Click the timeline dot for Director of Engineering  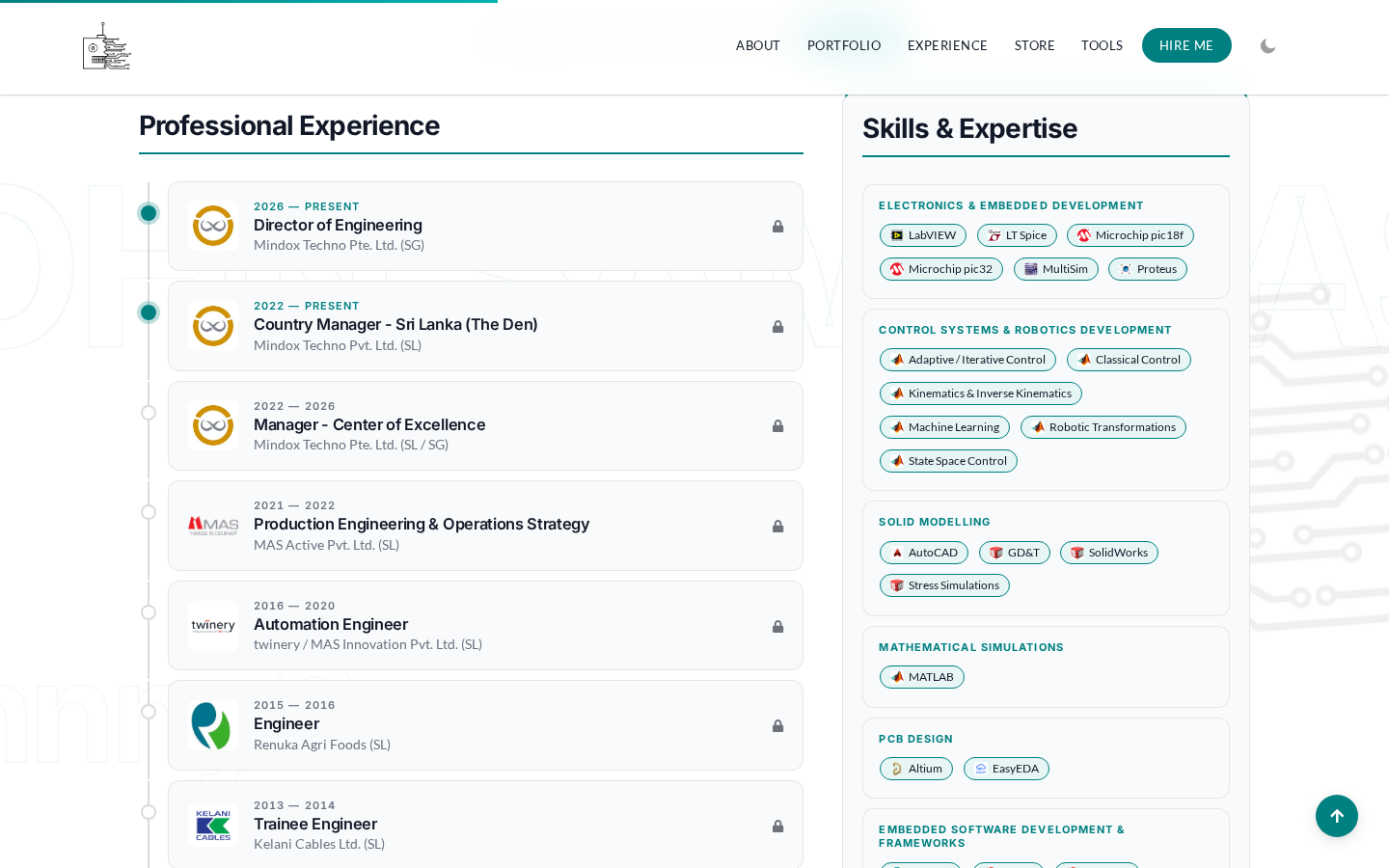pyautogui.click(x=149, y=213)
